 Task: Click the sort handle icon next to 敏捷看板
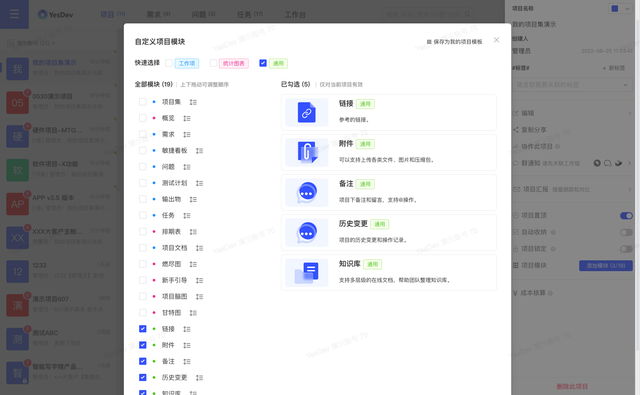coord(199,151)
